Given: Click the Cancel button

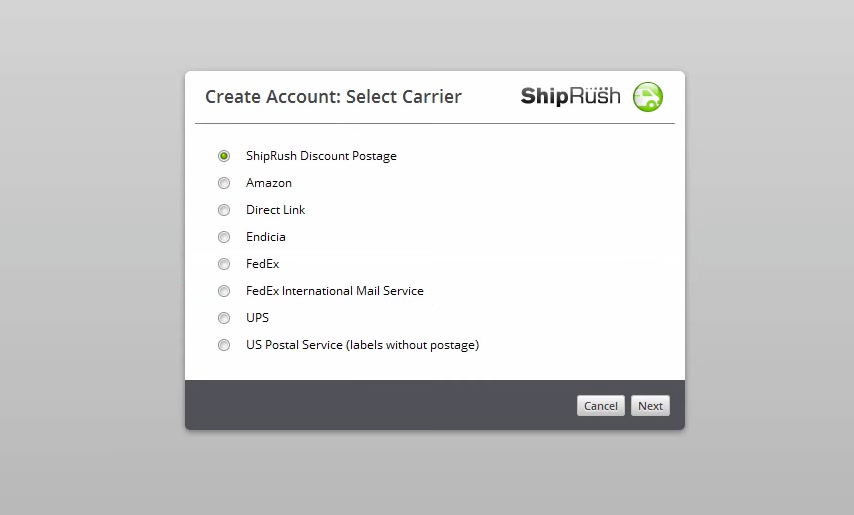Looking at the screenshot, I should coord(601,406).
